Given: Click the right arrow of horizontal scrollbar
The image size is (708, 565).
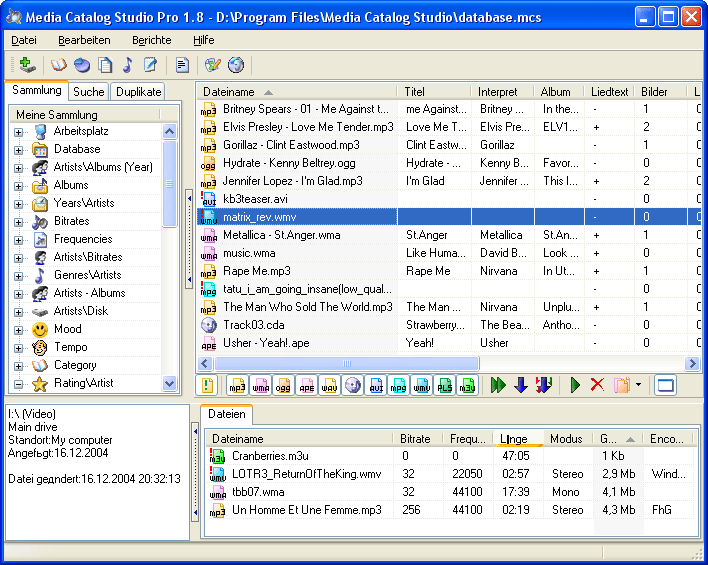Looking at the screenshot, I should [x=692, y=363].
